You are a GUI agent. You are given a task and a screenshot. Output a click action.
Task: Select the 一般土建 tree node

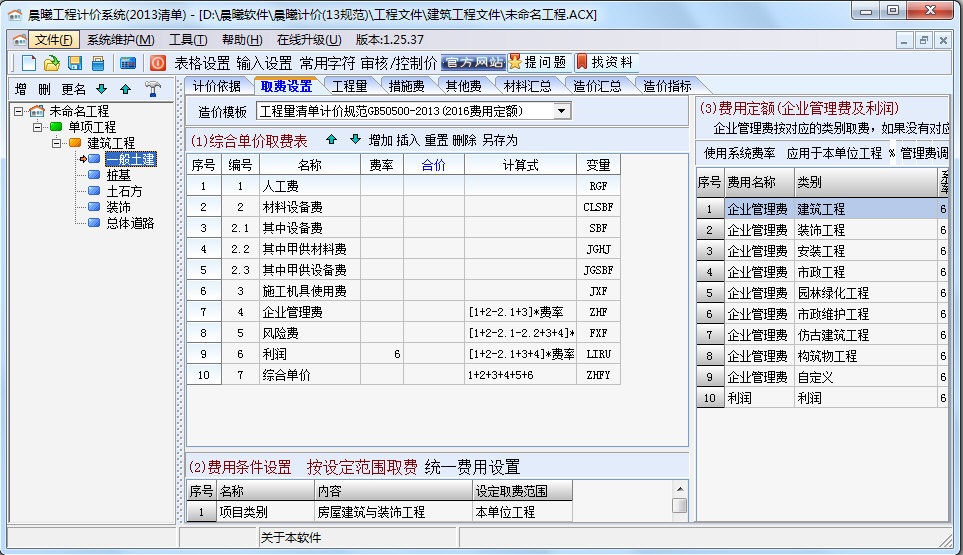click(x=130, y=159)
